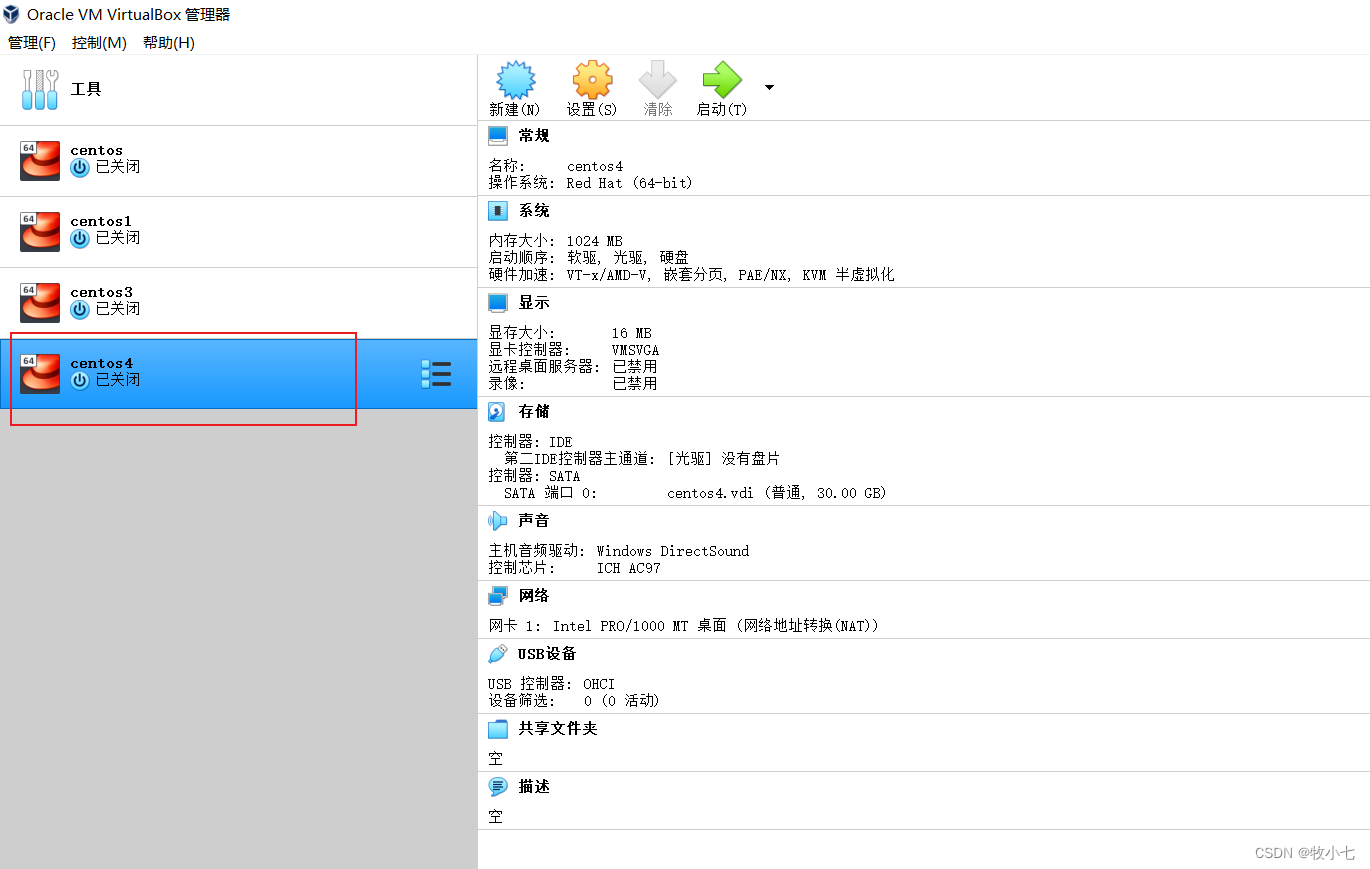Open the 网络 section header link
The width and height of the screenshot is (1370, 869).
coord(534,596)
